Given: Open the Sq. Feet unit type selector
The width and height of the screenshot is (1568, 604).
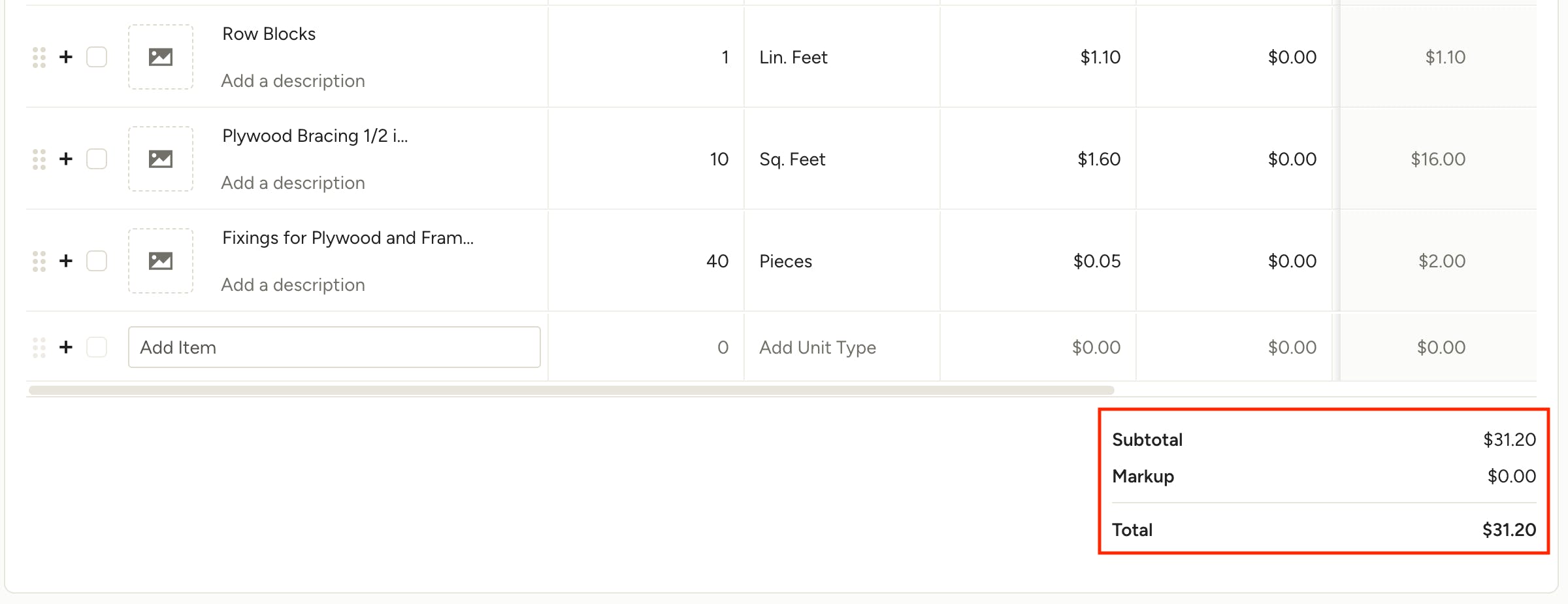Looking at the screenshot, I should coord(841,159).
